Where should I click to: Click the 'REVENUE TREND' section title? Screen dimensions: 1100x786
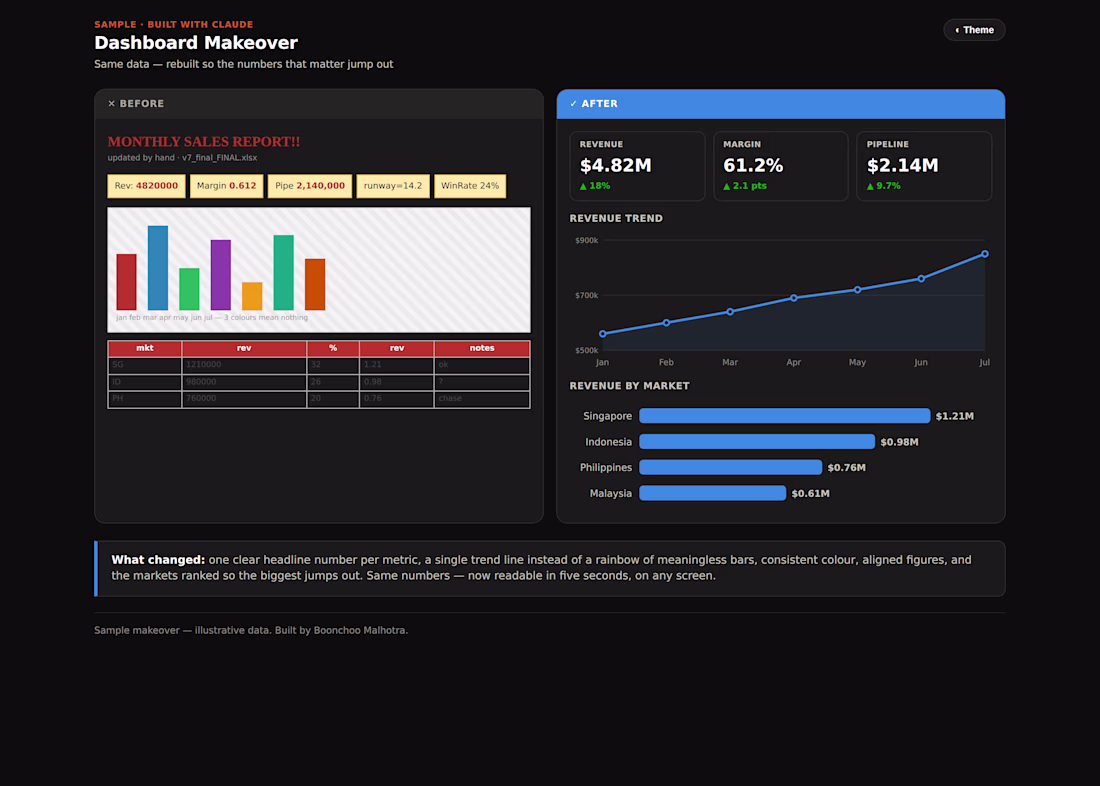616,218
